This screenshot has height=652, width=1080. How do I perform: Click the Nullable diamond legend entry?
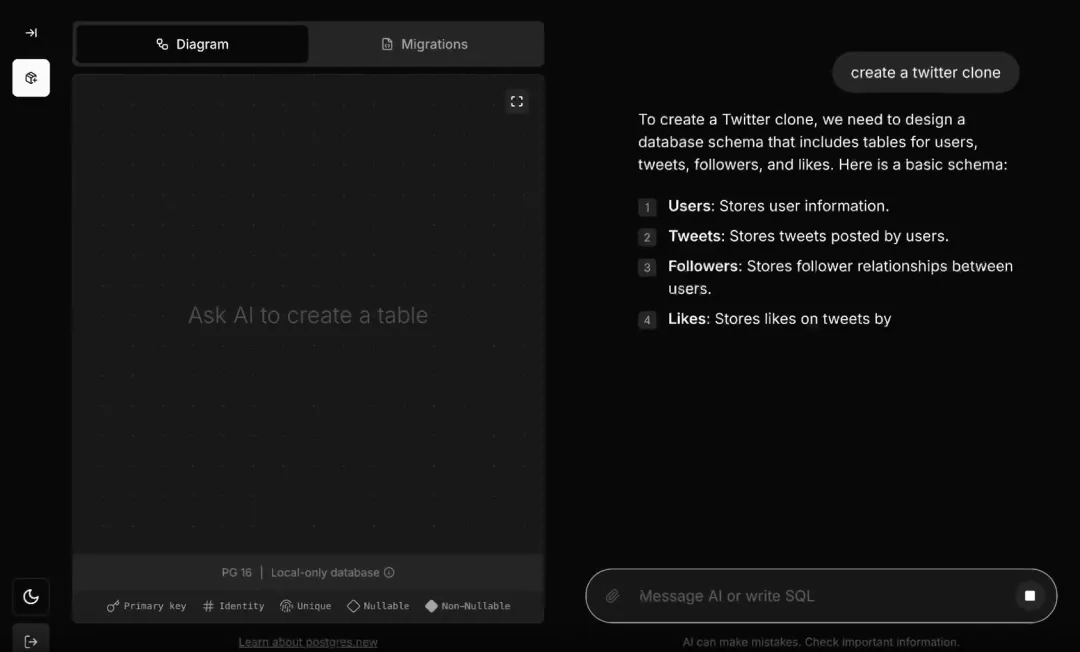click(x=378, y=606)
